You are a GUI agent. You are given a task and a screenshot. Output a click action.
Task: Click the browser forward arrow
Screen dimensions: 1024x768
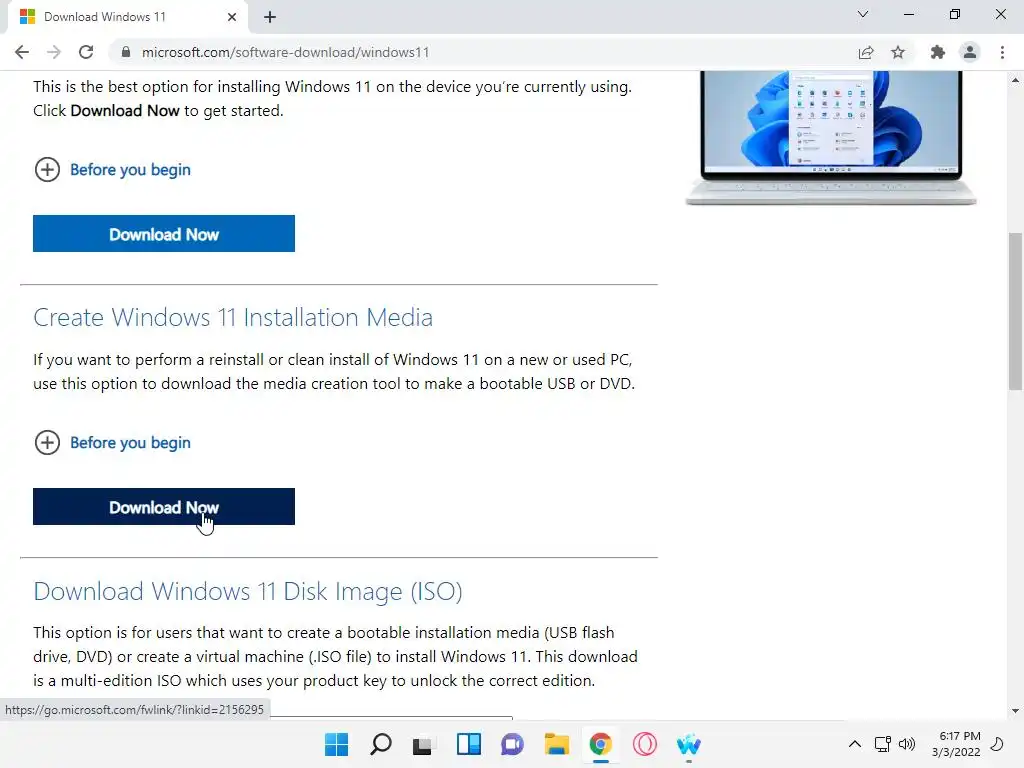tap(54, 52)
